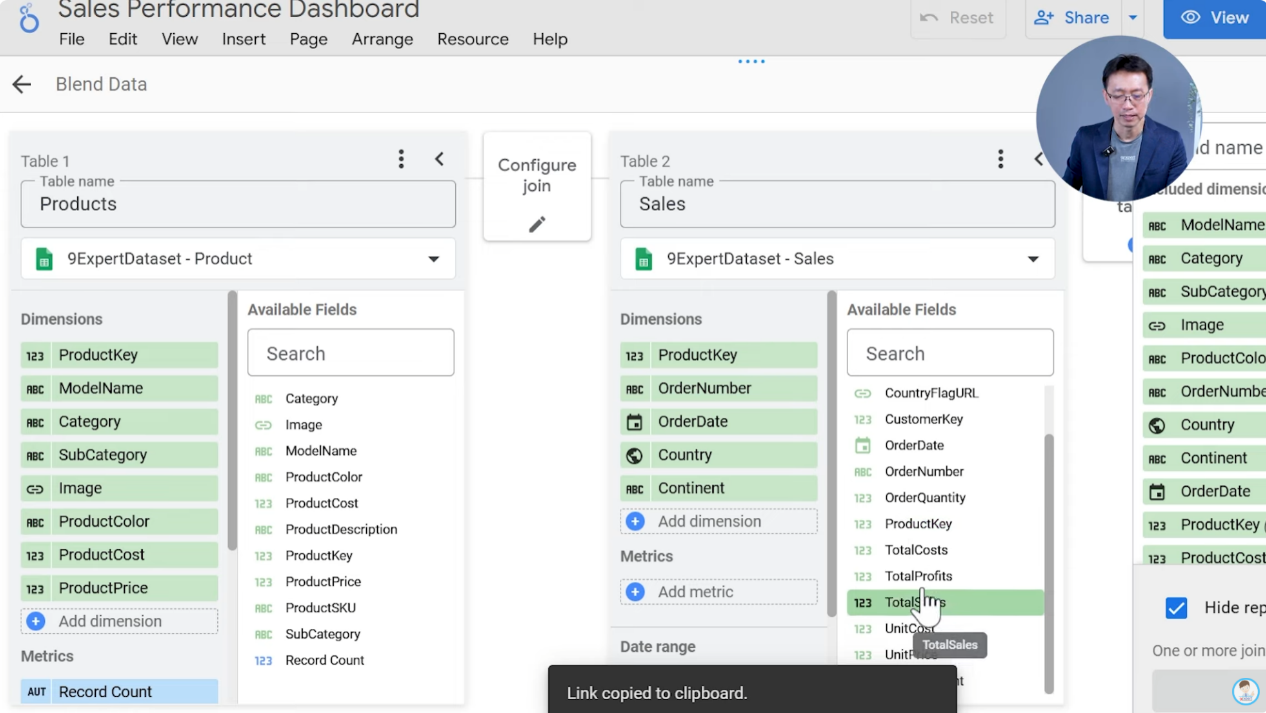
Task: Open the Arrange menu
Action: pyautogui.click(x=382, y=39)
